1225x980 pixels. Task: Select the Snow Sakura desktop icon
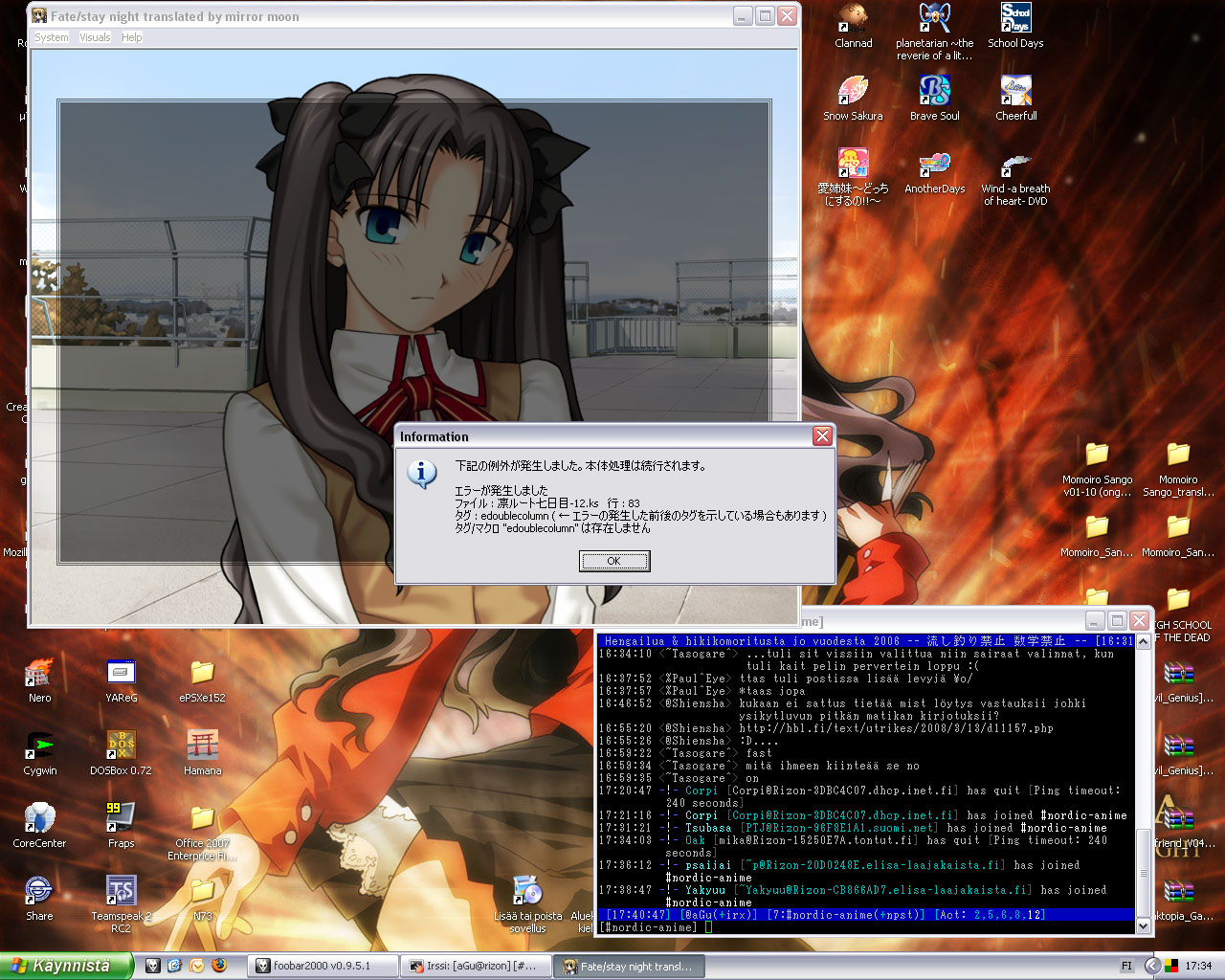tap(853, 99)
